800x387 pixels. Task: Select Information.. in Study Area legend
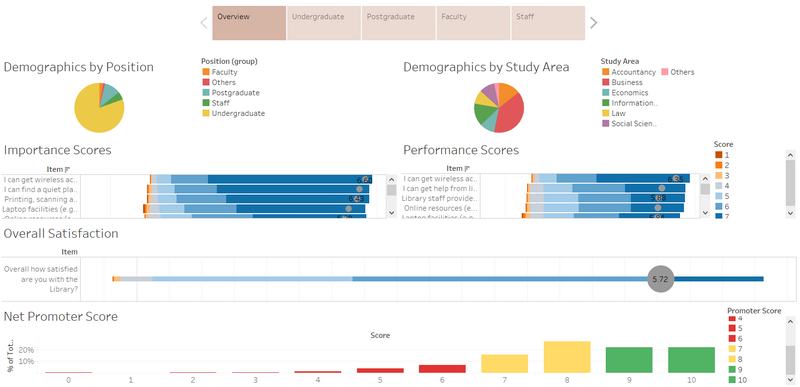[x=630, y=103]
